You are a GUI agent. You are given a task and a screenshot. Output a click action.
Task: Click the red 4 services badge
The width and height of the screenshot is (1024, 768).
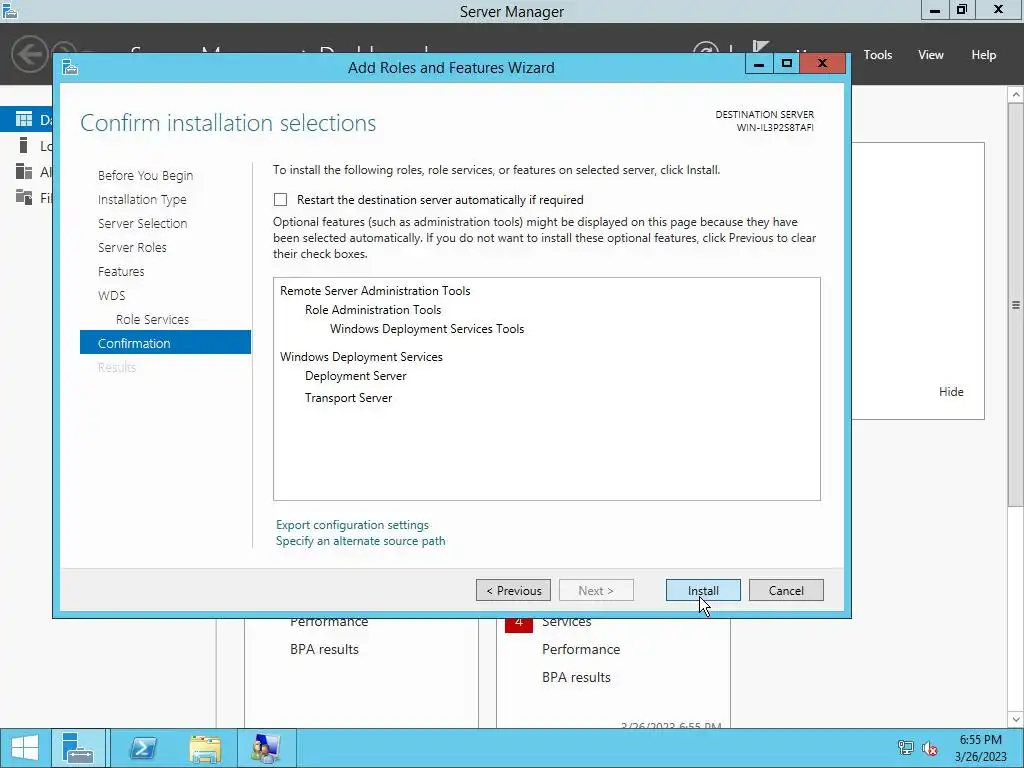[x=519, y=624]
